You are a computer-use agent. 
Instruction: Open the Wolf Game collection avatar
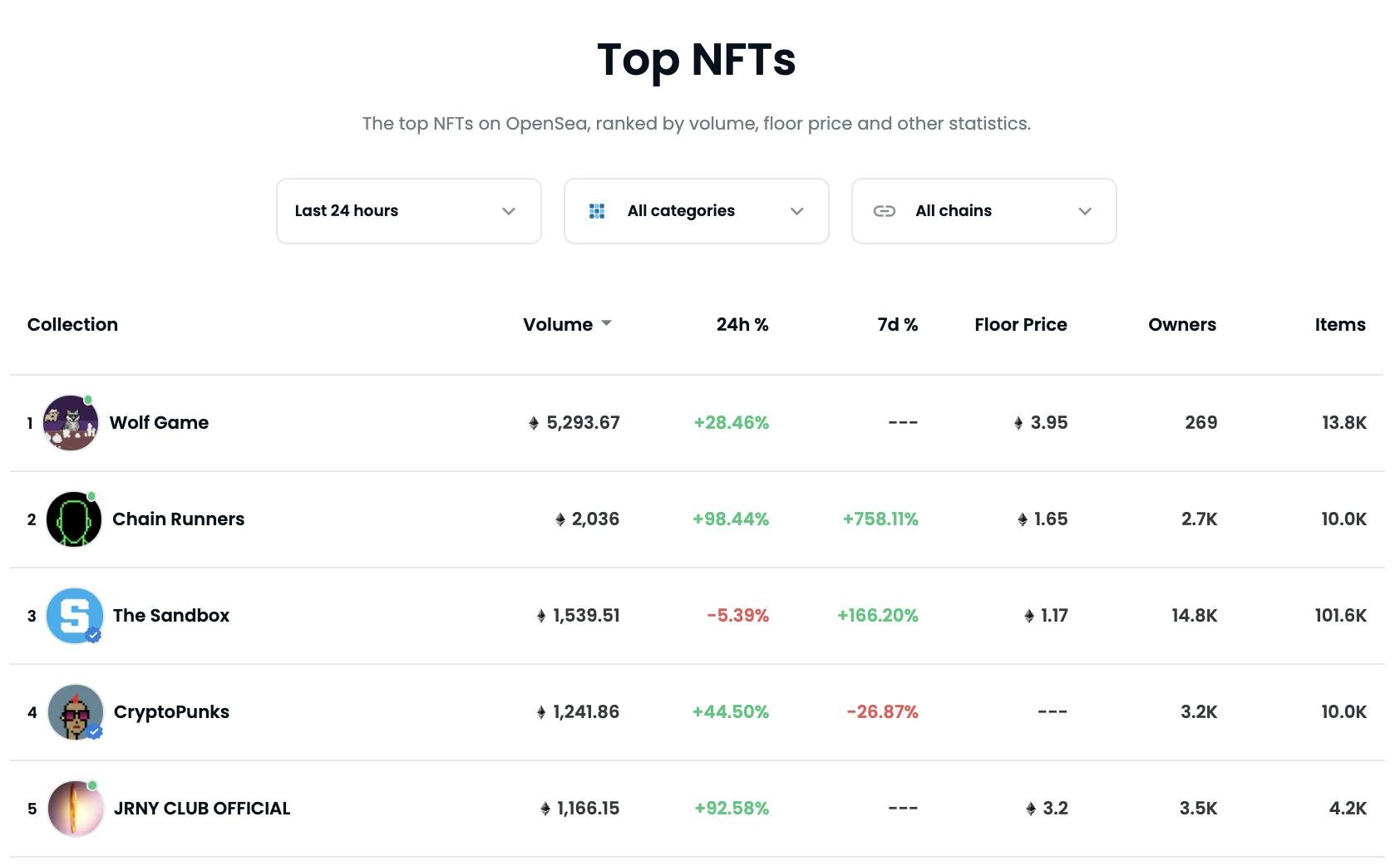point(71,423)
